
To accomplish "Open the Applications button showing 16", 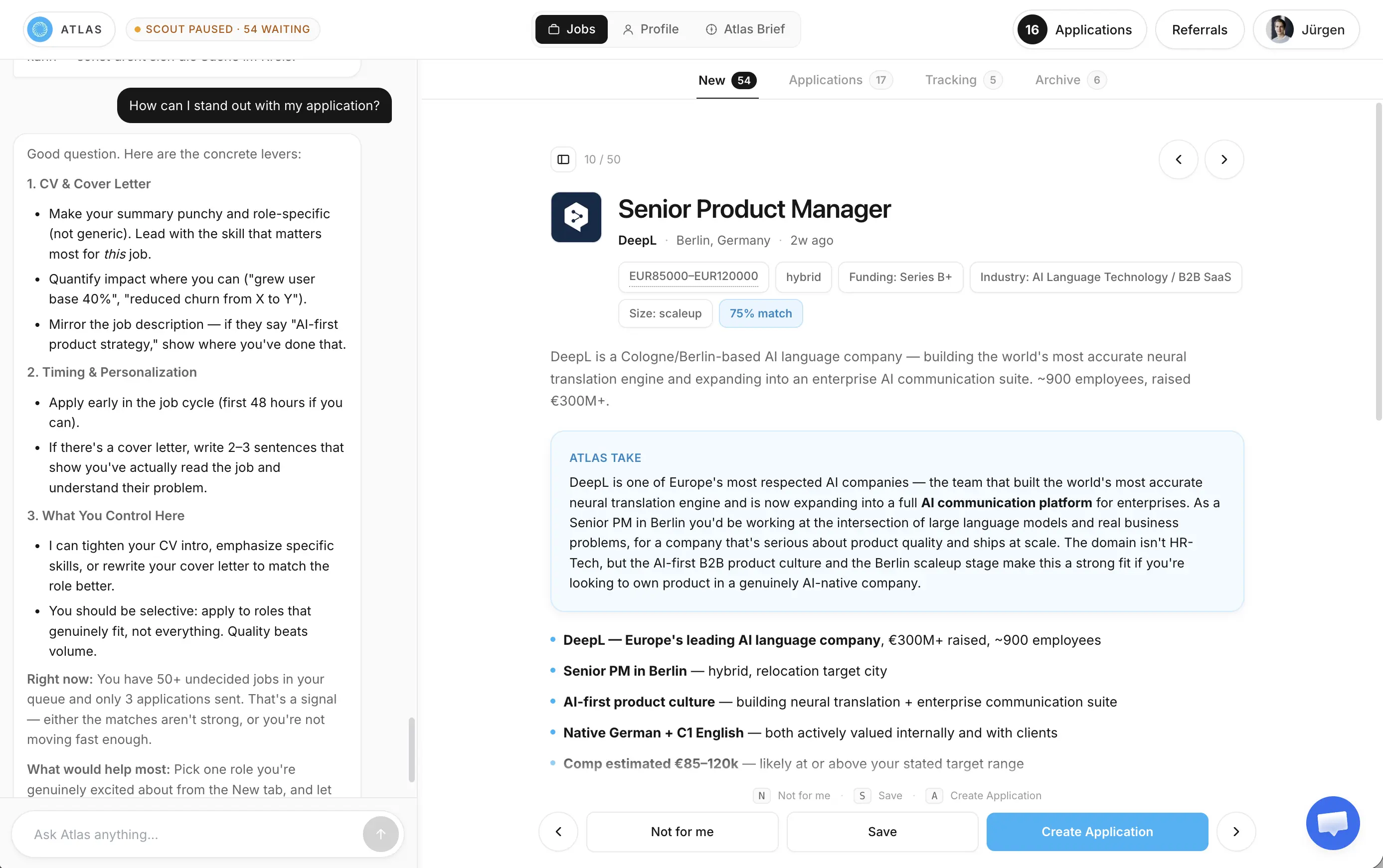I will pyautogui.click(x=1080, y=29).
